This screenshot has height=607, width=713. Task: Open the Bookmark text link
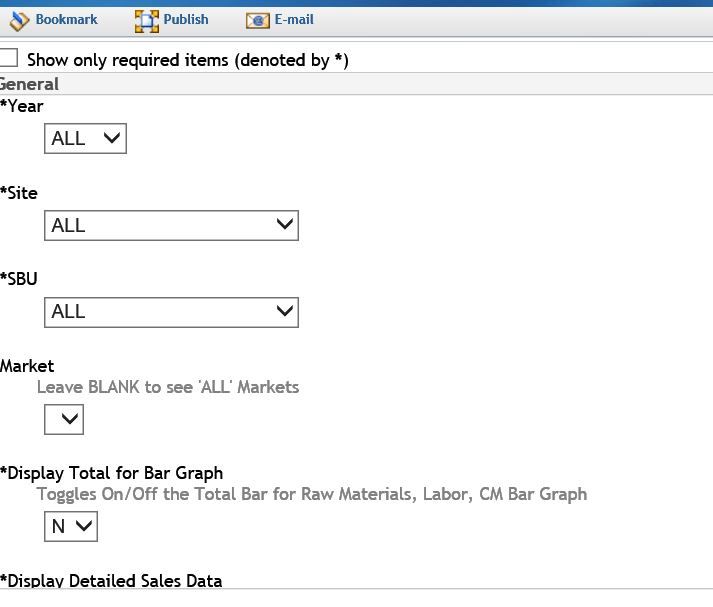click(66, 19)
